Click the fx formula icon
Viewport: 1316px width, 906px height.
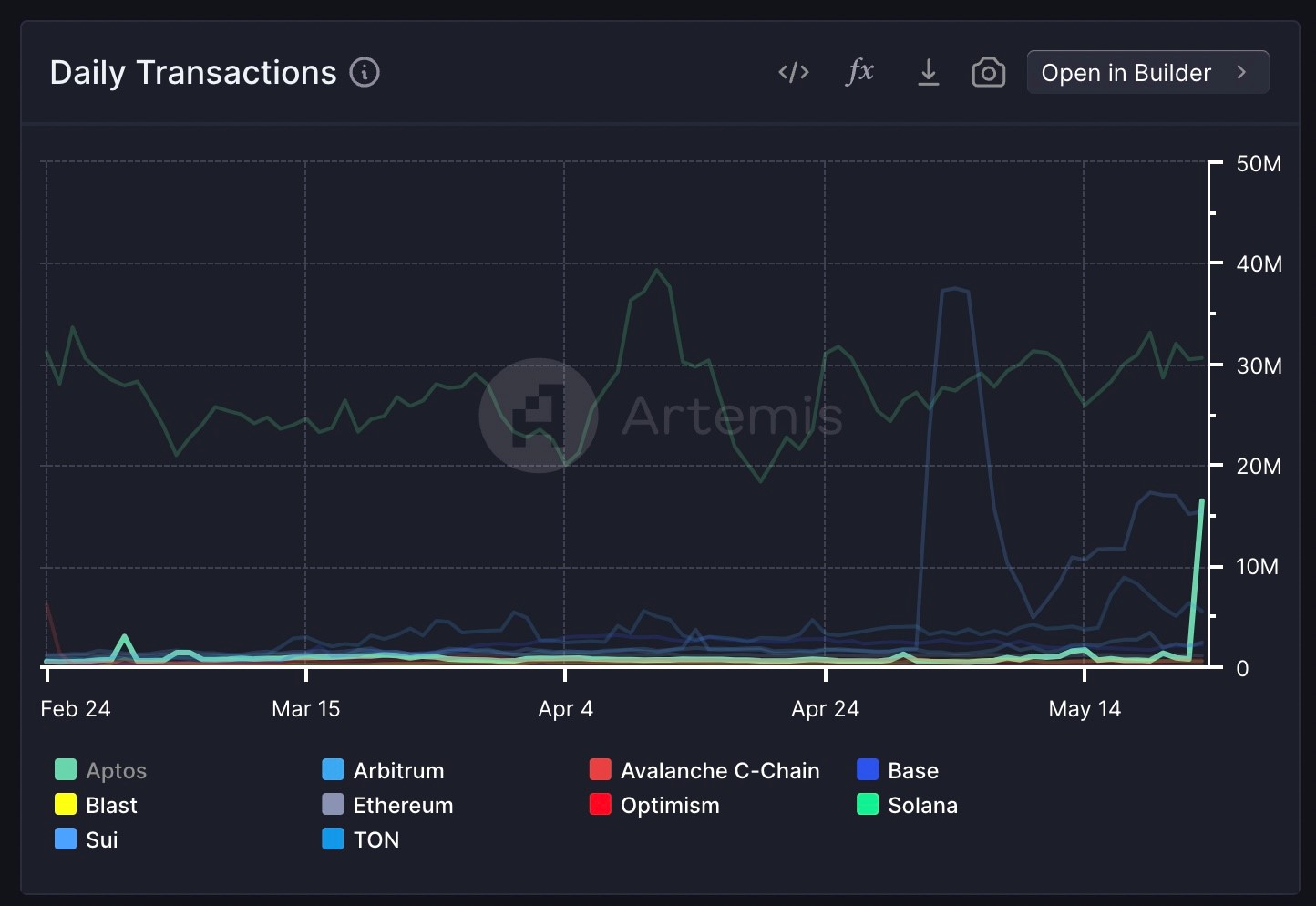point(860,71)
